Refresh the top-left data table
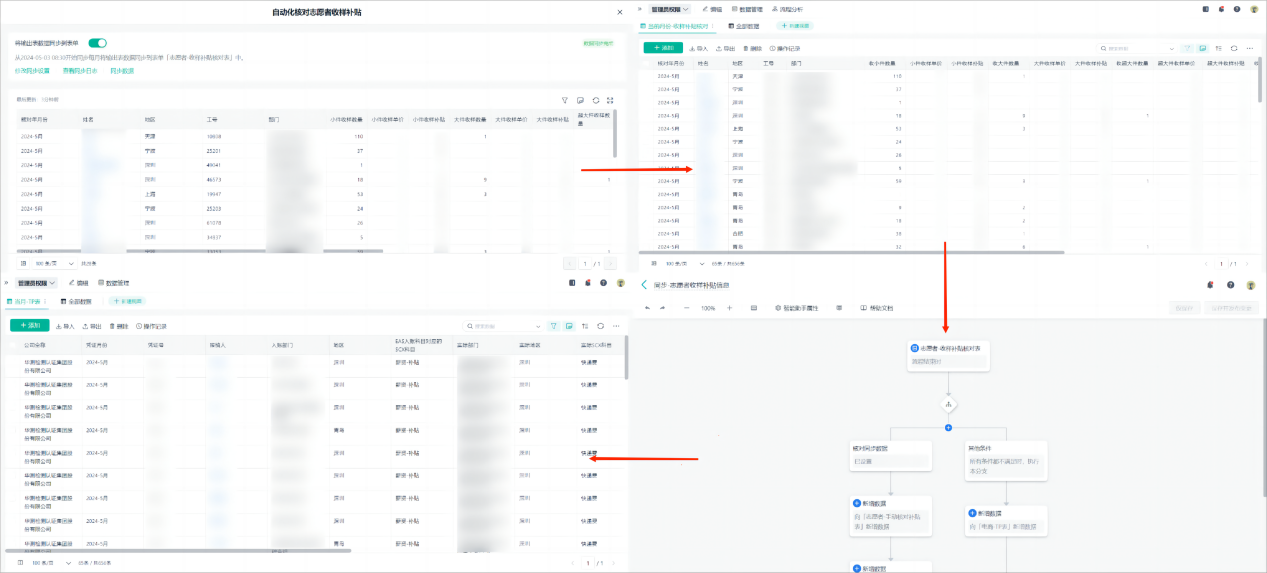The height and width of the screenshot is (573, 1267). tap(596, 100)
